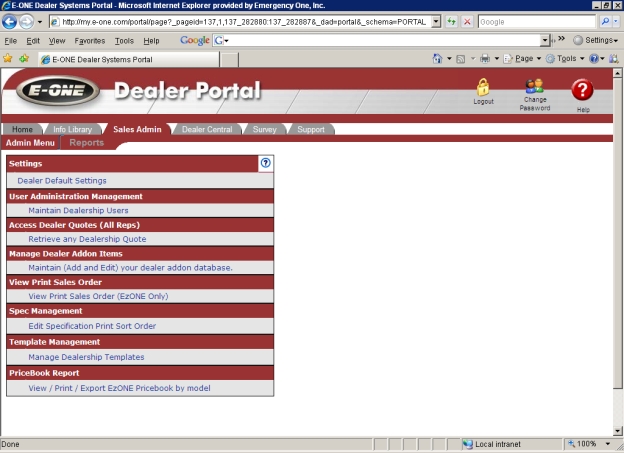
Task: Open Manage Dealership Templates link
Action: [x=86, y=357]
